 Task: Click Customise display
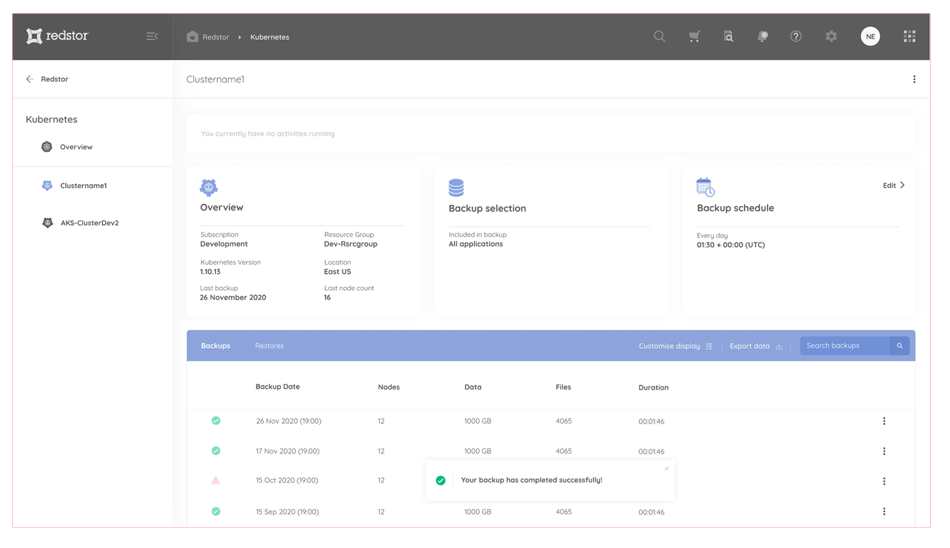(x=675, y=346)
